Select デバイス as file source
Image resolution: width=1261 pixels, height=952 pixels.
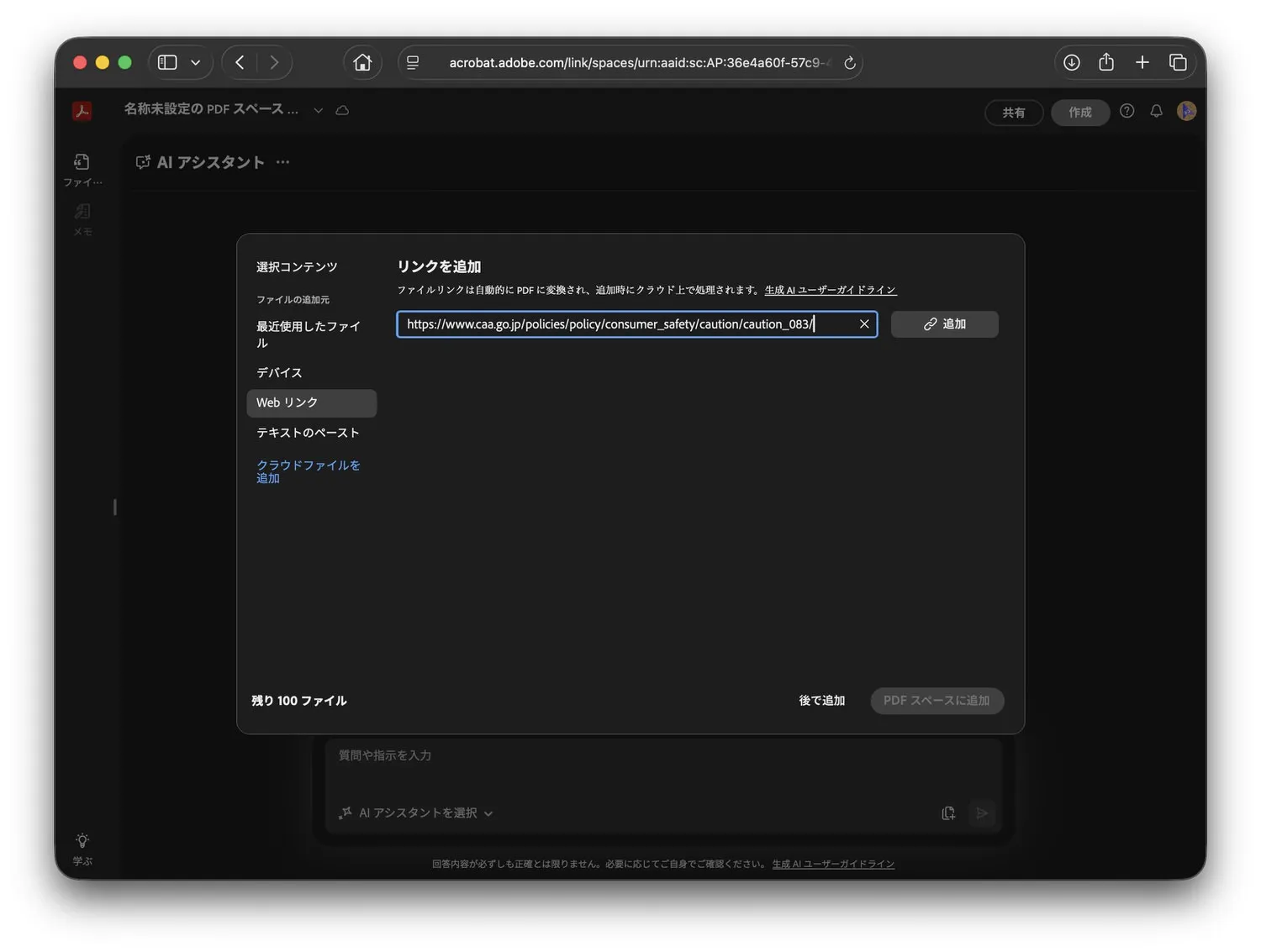pyautogui.click(x=279, y=372)
